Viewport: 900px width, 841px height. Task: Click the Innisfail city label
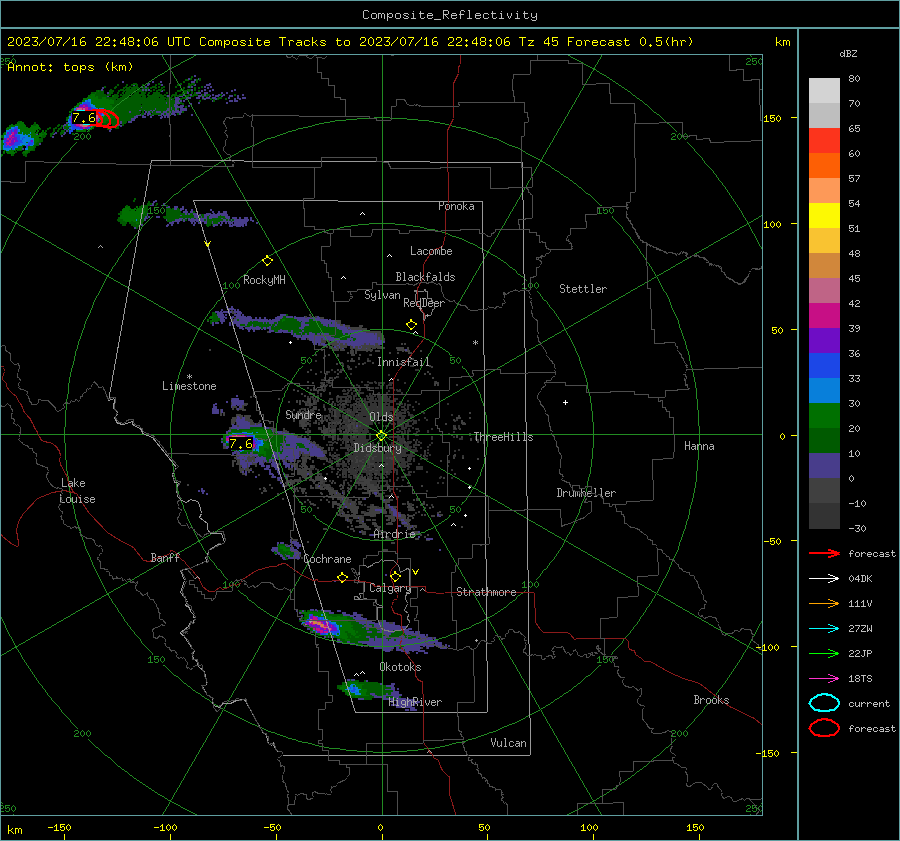404,362
